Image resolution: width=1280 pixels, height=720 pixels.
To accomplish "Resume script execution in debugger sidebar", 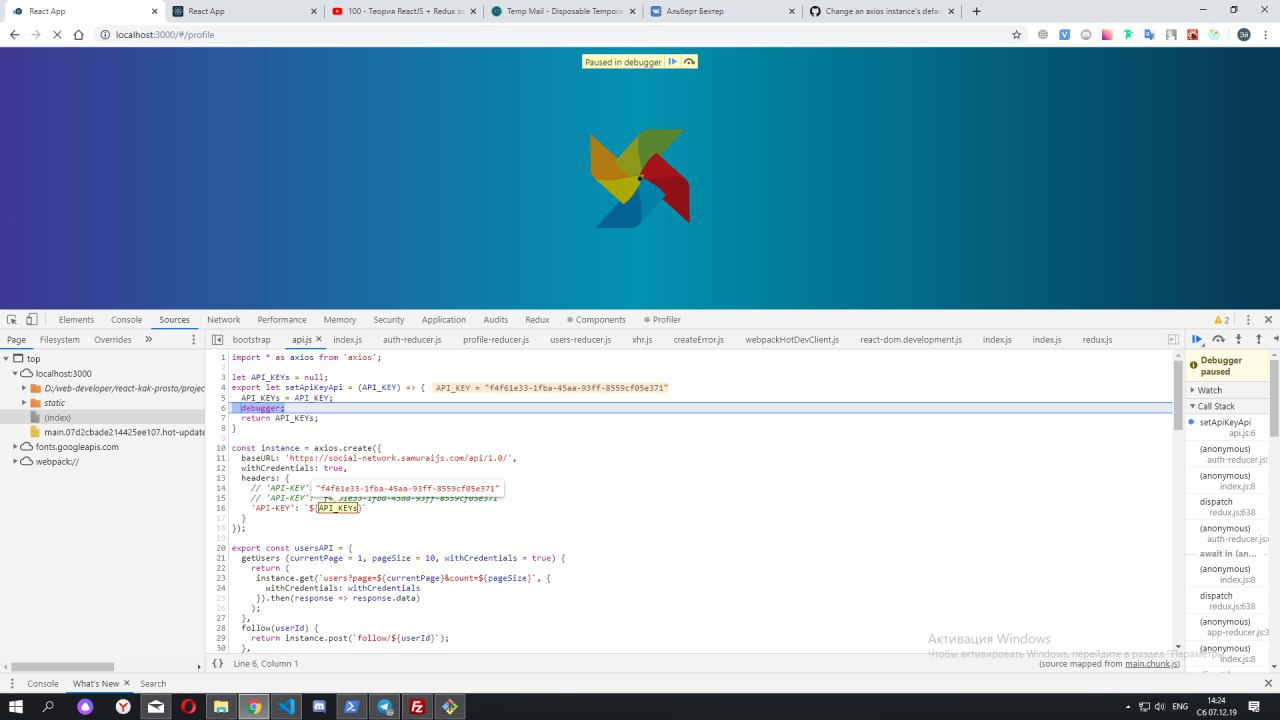I will tap(1197, 340).
